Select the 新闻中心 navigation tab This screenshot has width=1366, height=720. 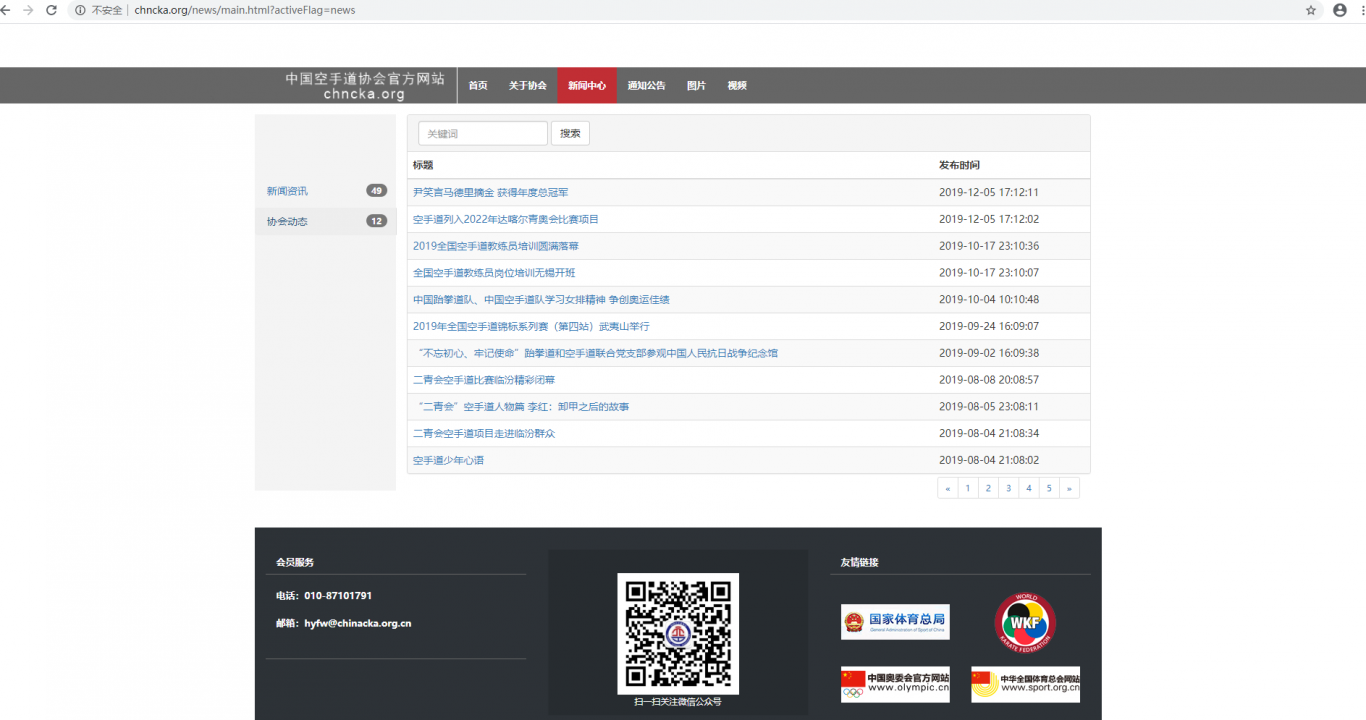[587, 86]
